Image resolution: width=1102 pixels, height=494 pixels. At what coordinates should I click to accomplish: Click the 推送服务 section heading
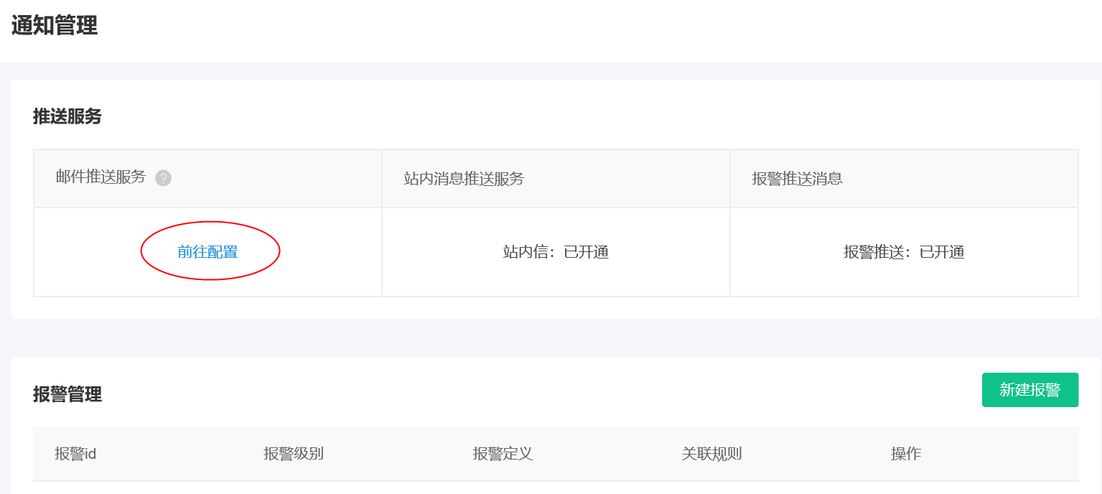point(67,117)
